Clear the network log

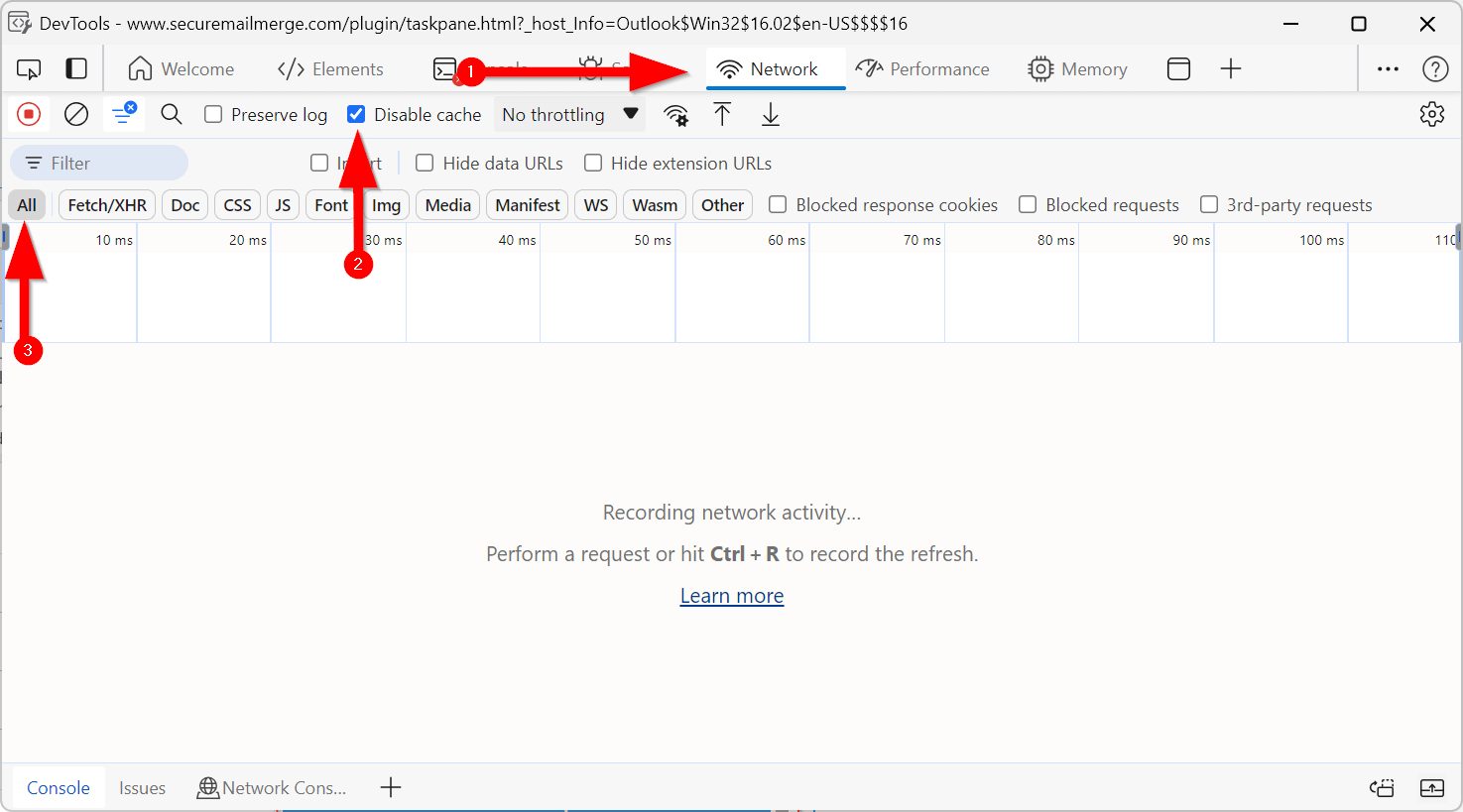pyautogui.click(x=76, y=115)
